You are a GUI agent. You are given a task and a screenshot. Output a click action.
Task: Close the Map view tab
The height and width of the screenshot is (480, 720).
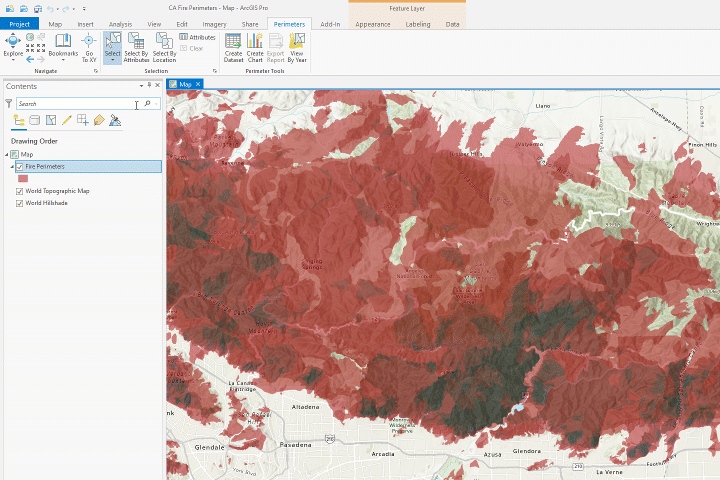198,84
